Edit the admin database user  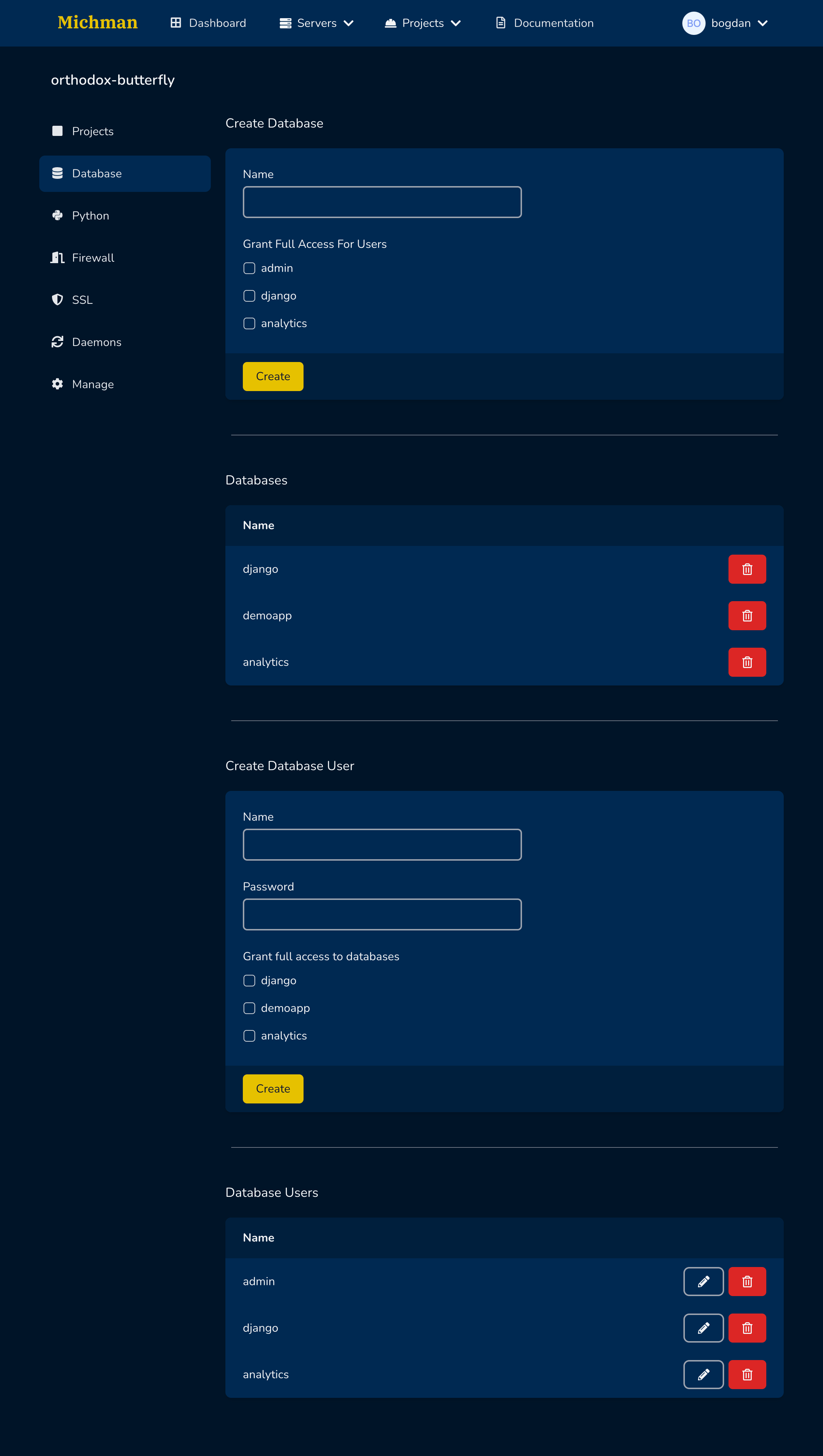(x=703, y=1281)
